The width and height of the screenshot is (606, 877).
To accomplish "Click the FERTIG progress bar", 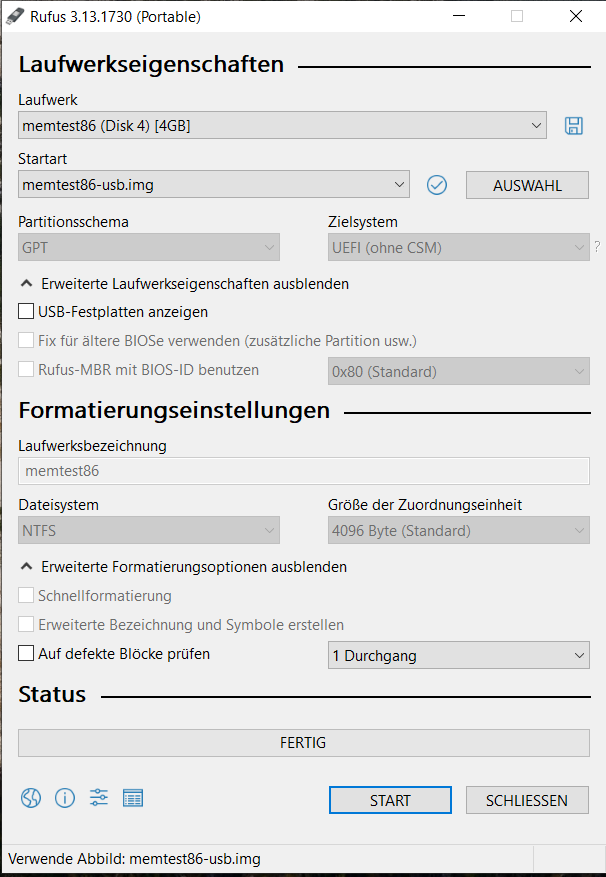I will pyautogui.click(x=303, y=743).
